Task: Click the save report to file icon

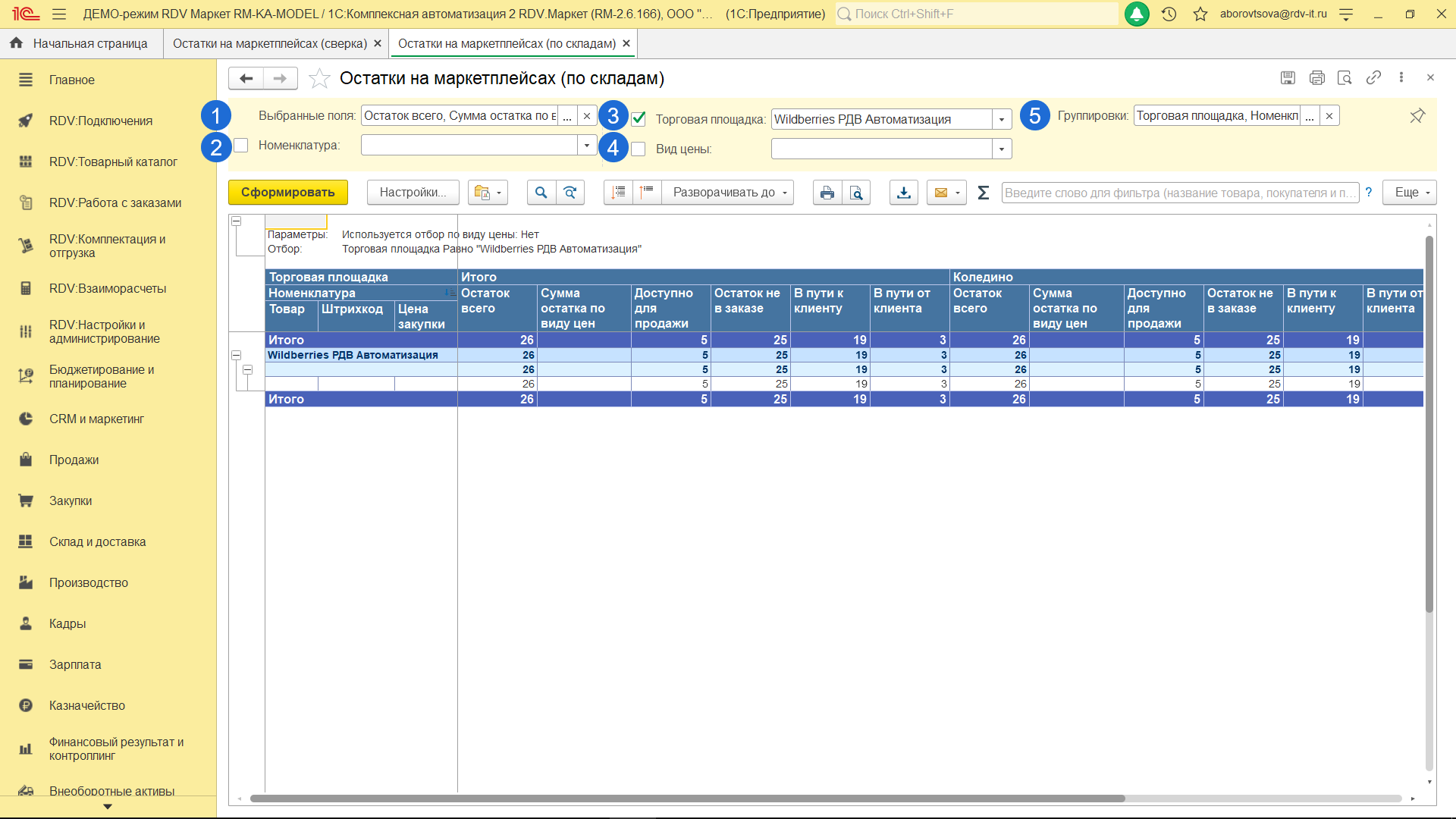Action: [903, 193]
